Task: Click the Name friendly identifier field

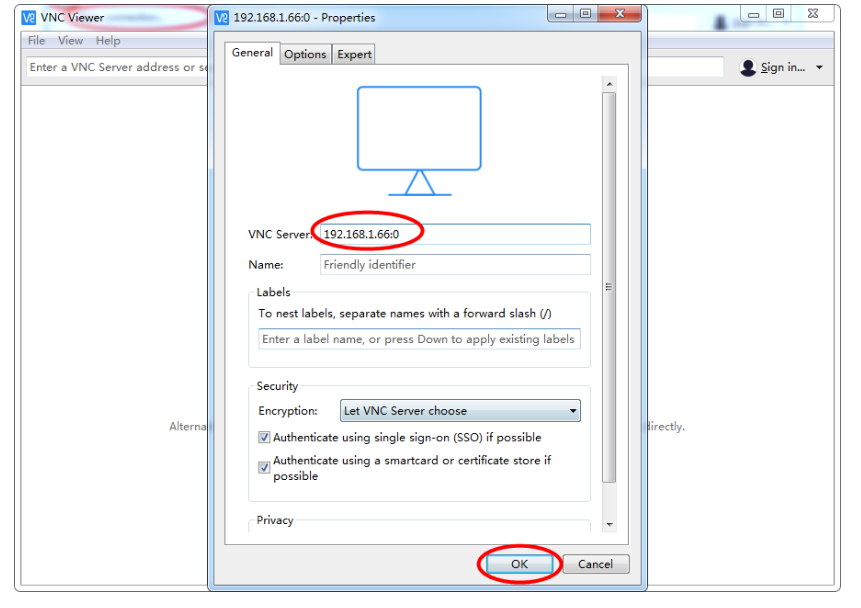Action: click(455, 265)
